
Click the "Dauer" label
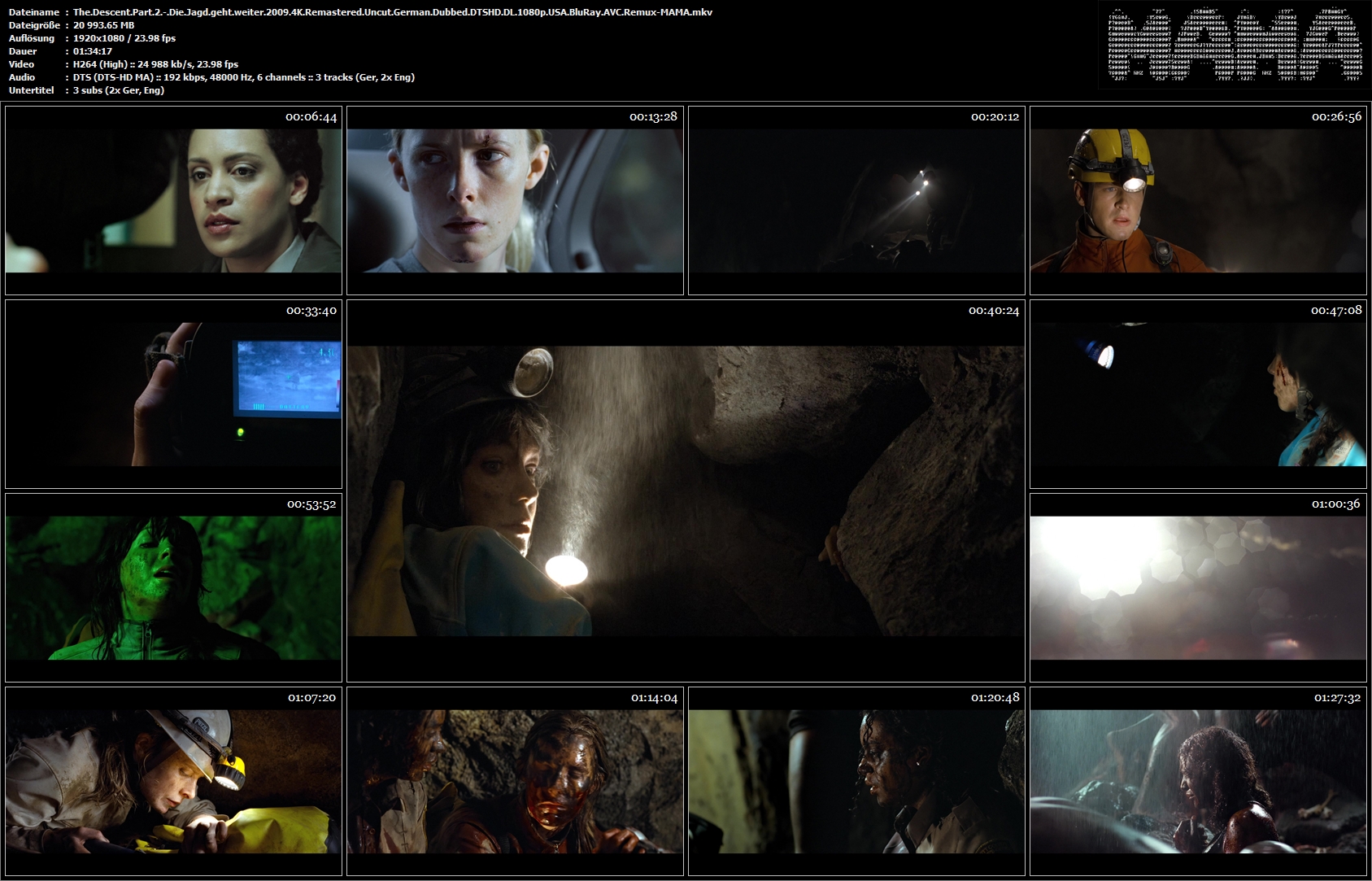[x=23, y=51]
